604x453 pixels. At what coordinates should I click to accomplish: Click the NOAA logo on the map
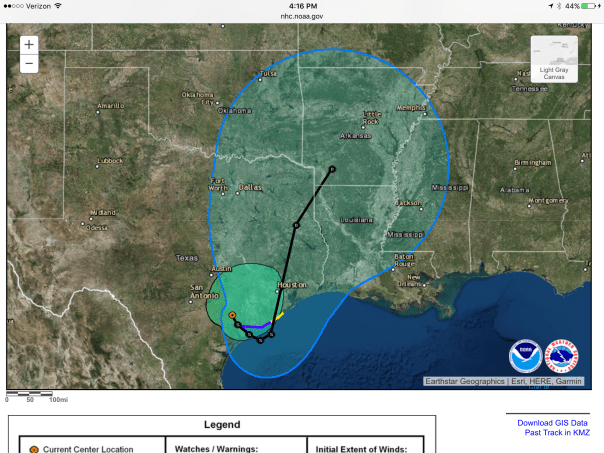click(x=525, y=357)
